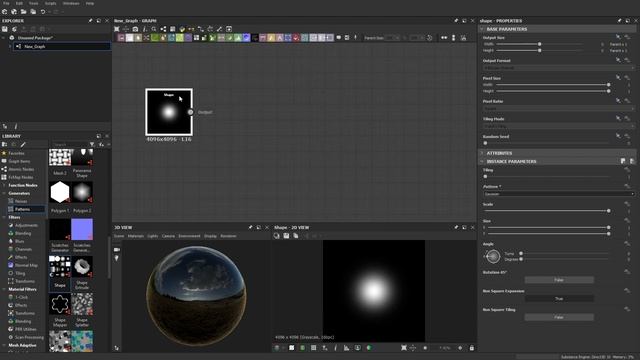Click the red node icon in the atomic nodes toolbar

(296, 38)
